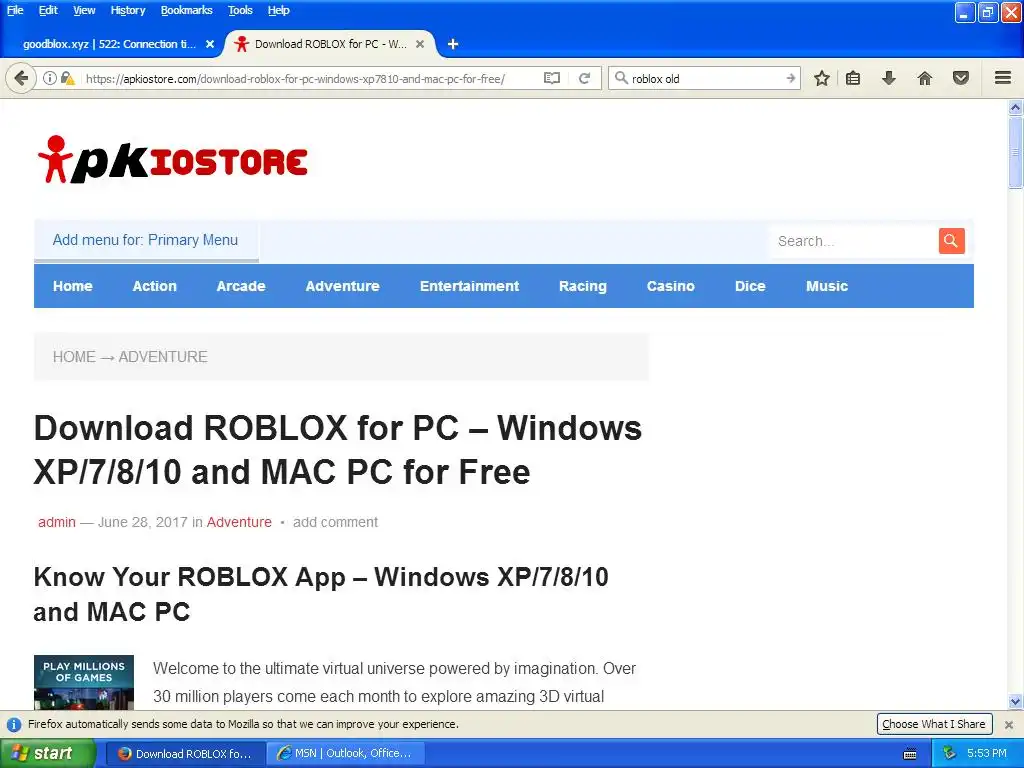The height and width of the screenshot is (768, 1024).
Task: Open the Dice category
Action: click(750, 286)
